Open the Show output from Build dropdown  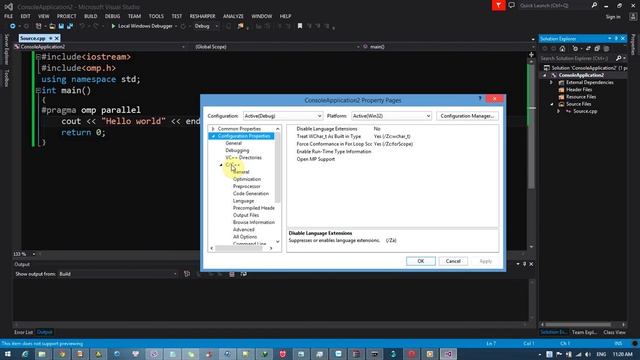118,274
